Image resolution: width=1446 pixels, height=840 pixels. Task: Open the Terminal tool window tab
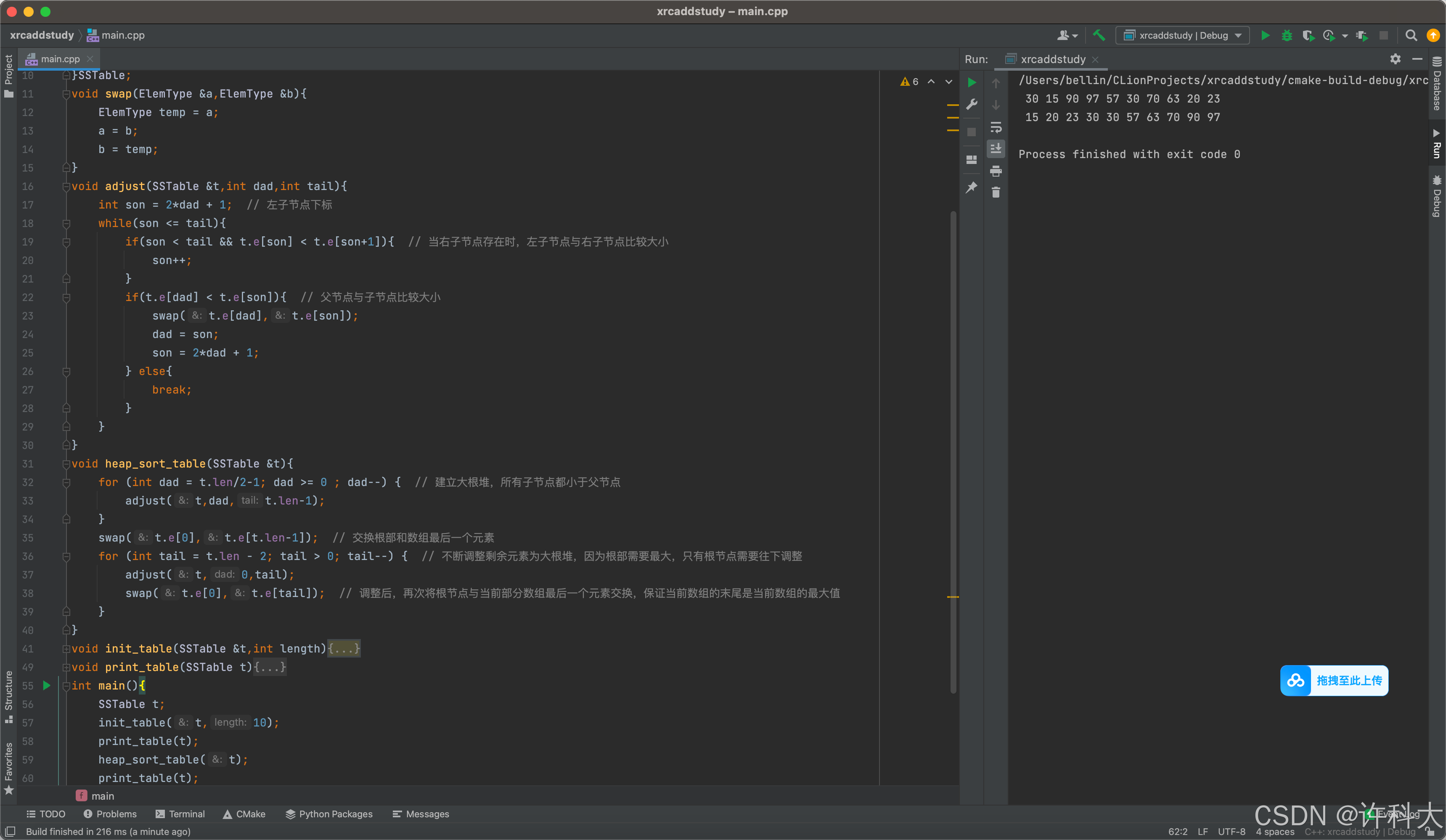tap(180, 814)
